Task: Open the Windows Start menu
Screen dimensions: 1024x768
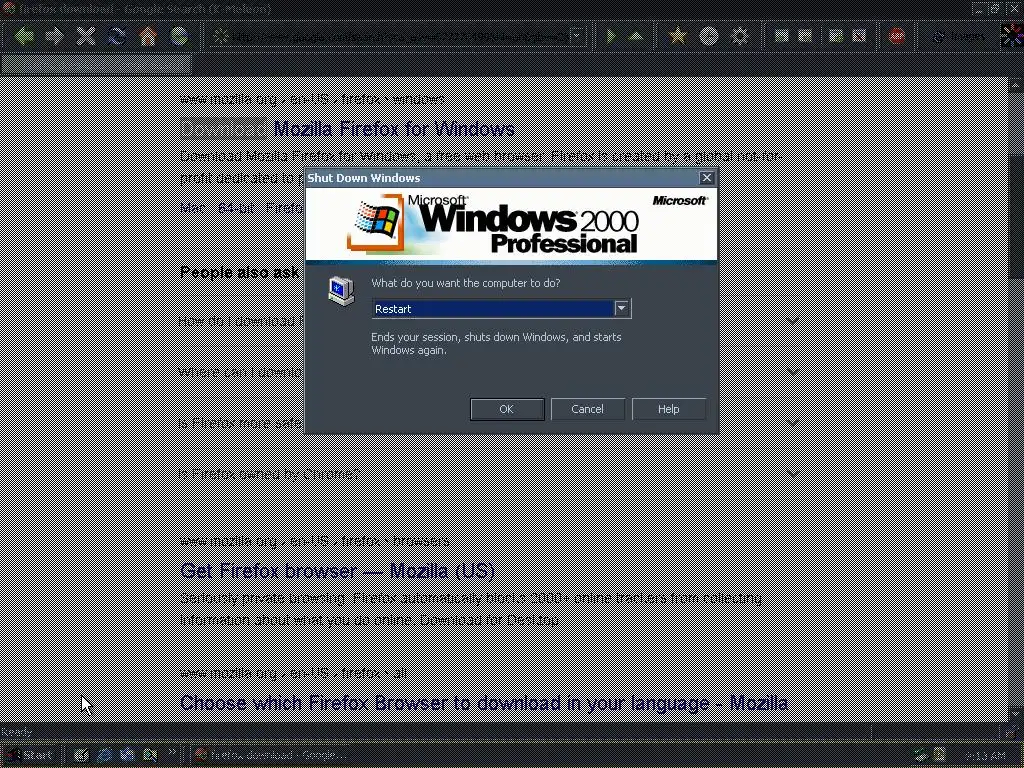Action: point(29,755)
